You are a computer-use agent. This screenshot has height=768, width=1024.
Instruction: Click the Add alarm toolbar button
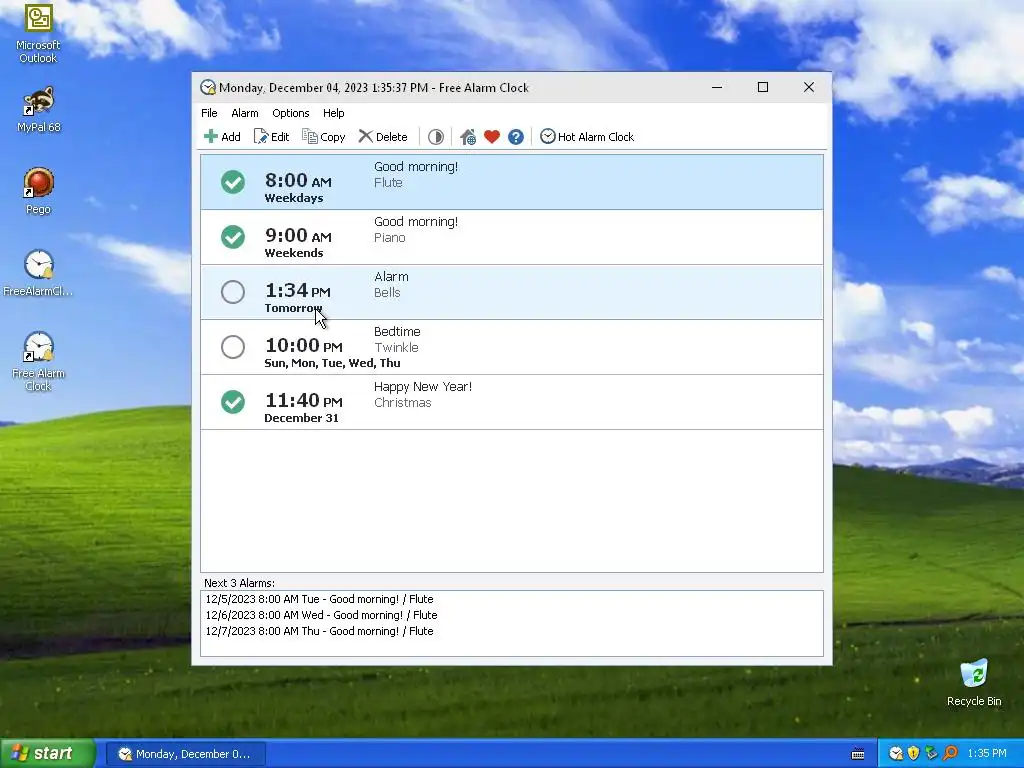[222, 136]
